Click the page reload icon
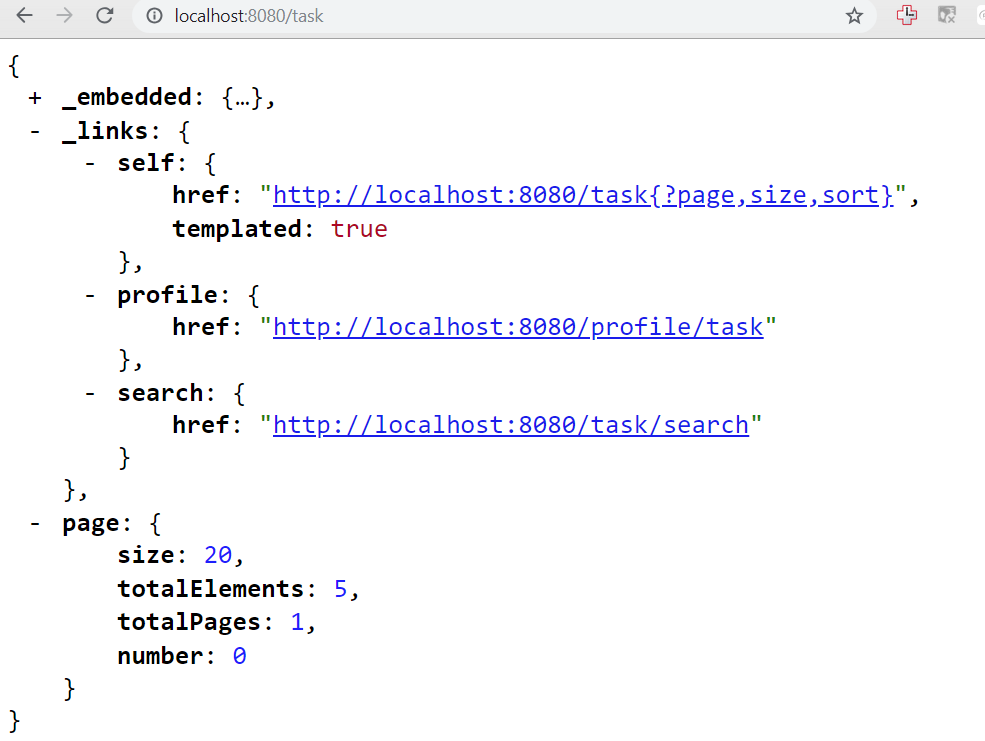 click(x=104, y=16)
